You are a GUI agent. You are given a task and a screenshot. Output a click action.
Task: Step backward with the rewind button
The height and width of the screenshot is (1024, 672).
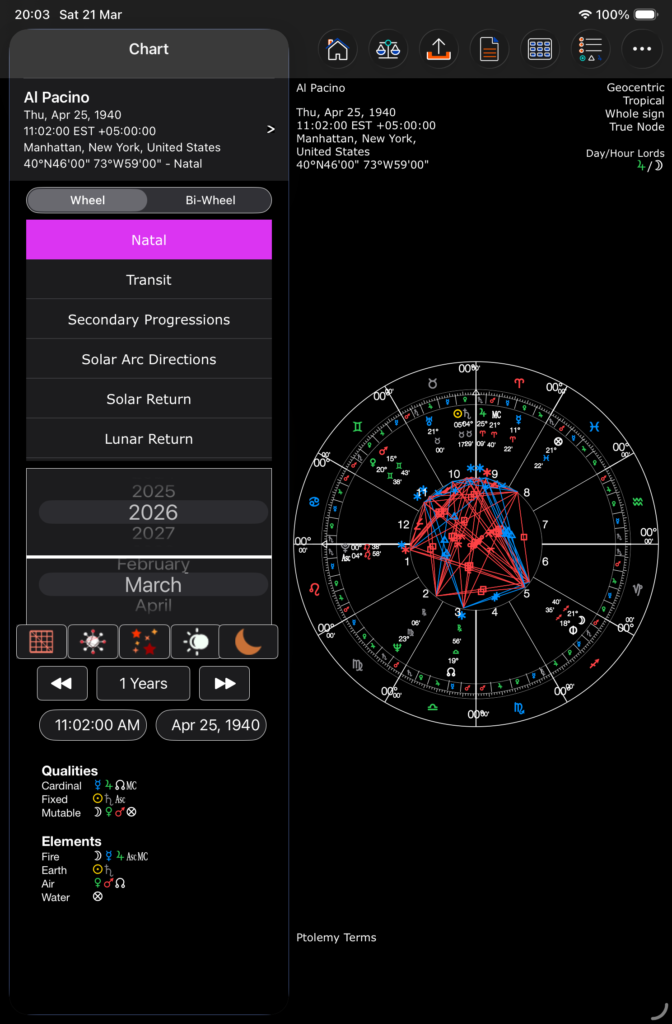(x=62, y=684)
